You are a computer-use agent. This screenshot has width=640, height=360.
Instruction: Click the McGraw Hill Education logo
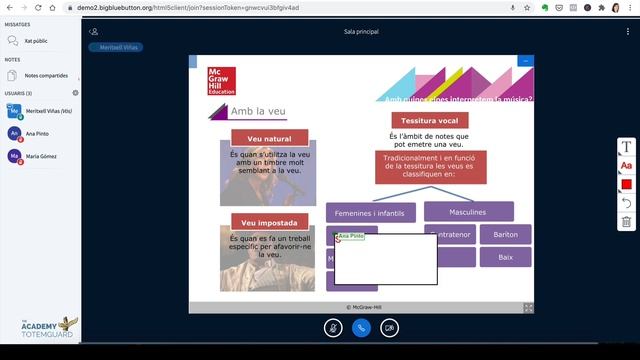[x=222, y=81]
